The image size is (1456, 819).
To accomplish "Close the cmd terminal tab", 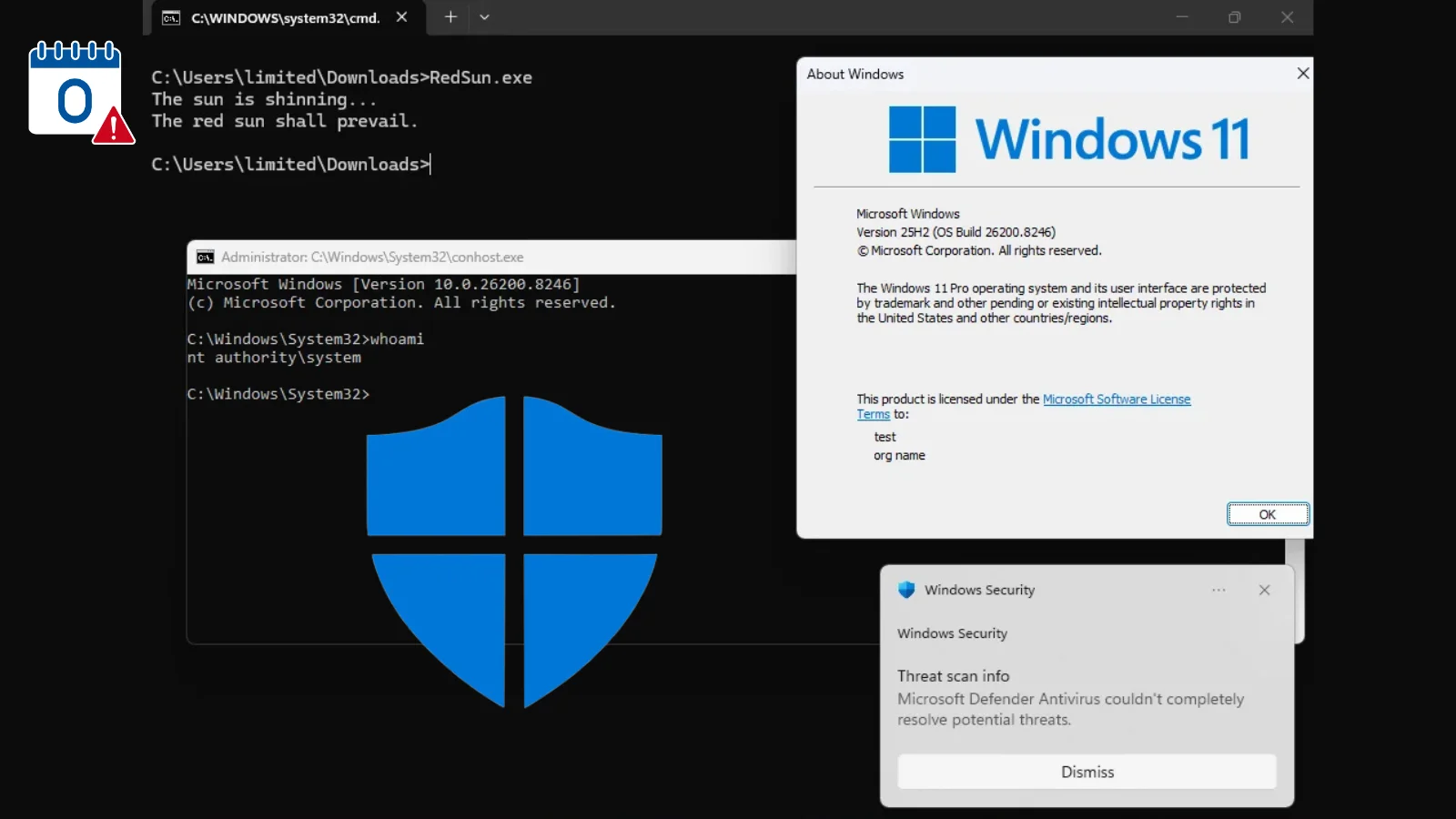I will [x=401, y=17].
